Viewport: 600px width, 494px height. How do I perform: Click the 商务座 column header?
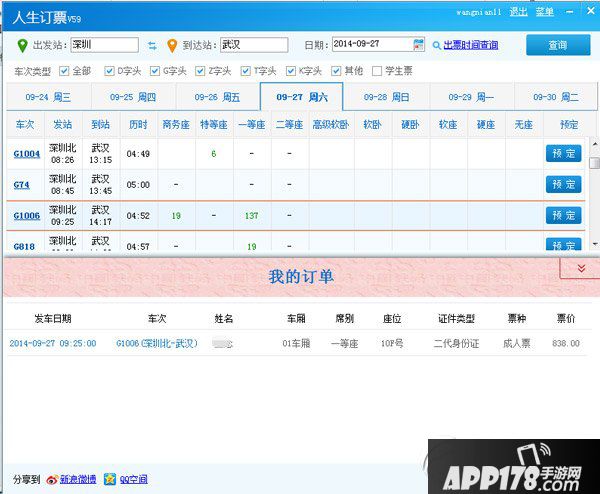point(176,124)
